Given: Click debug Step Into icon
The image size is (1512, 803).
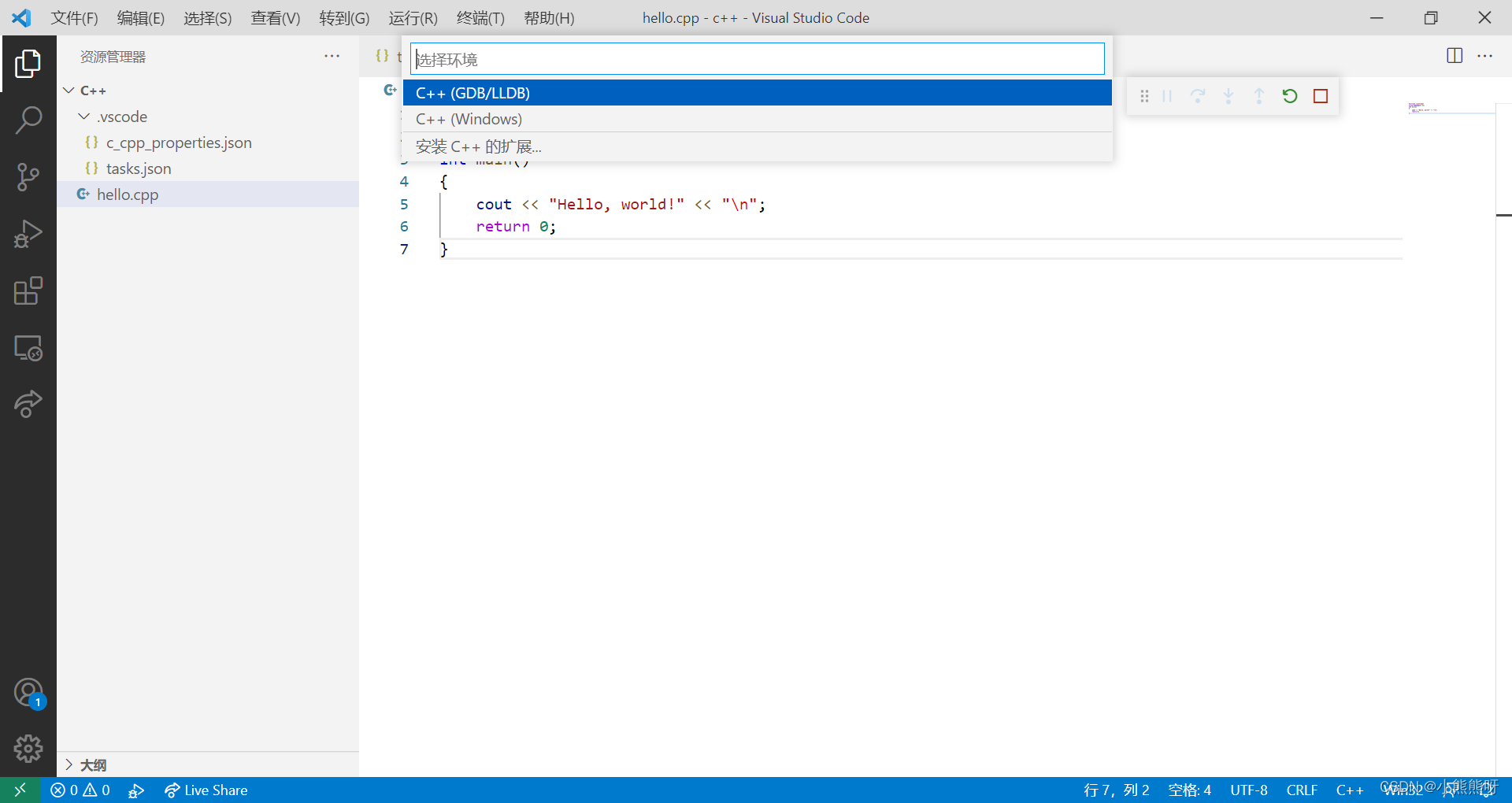Looking at the screenshot, I should [x=1228, y=96].
